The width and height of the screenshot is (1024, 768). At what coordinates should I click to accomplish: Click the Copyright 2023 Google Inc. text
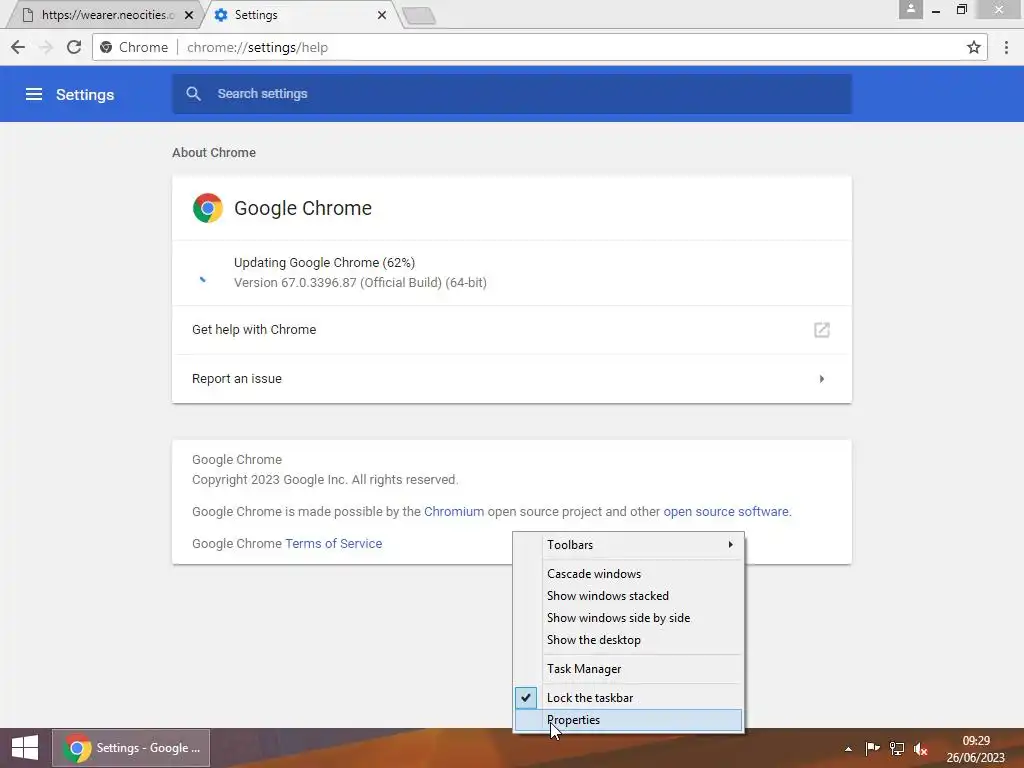(x=325, y=479)
